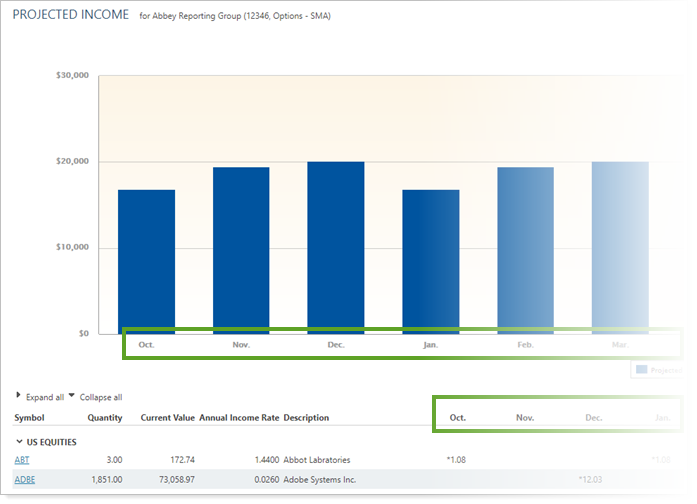This screenshot has height=504, width=697.
Task: Click the Oct. table column header
Action: coord(458,418)
